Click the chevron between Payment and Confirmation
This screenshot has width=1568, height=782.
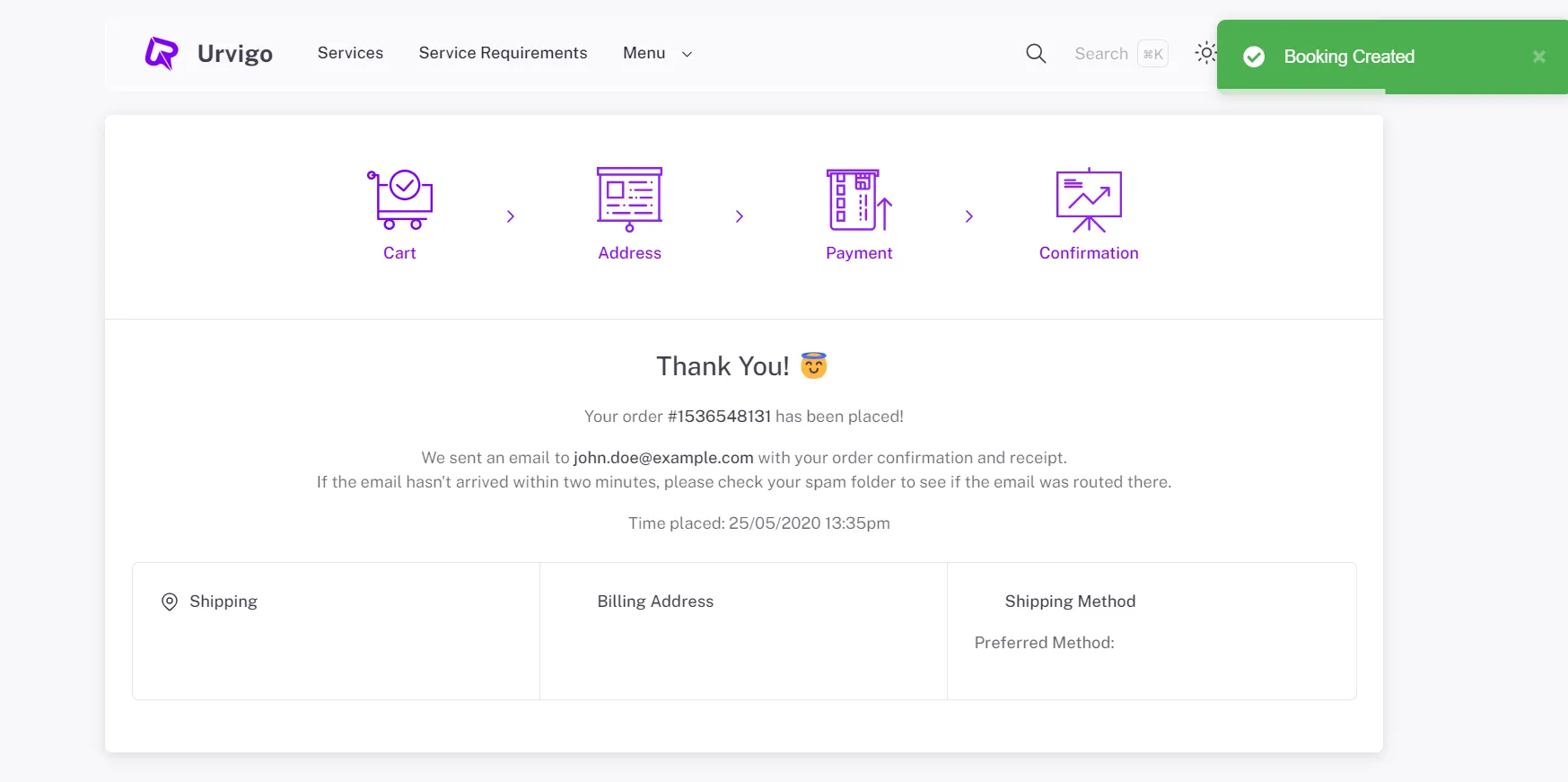click(x=969, y=216)
